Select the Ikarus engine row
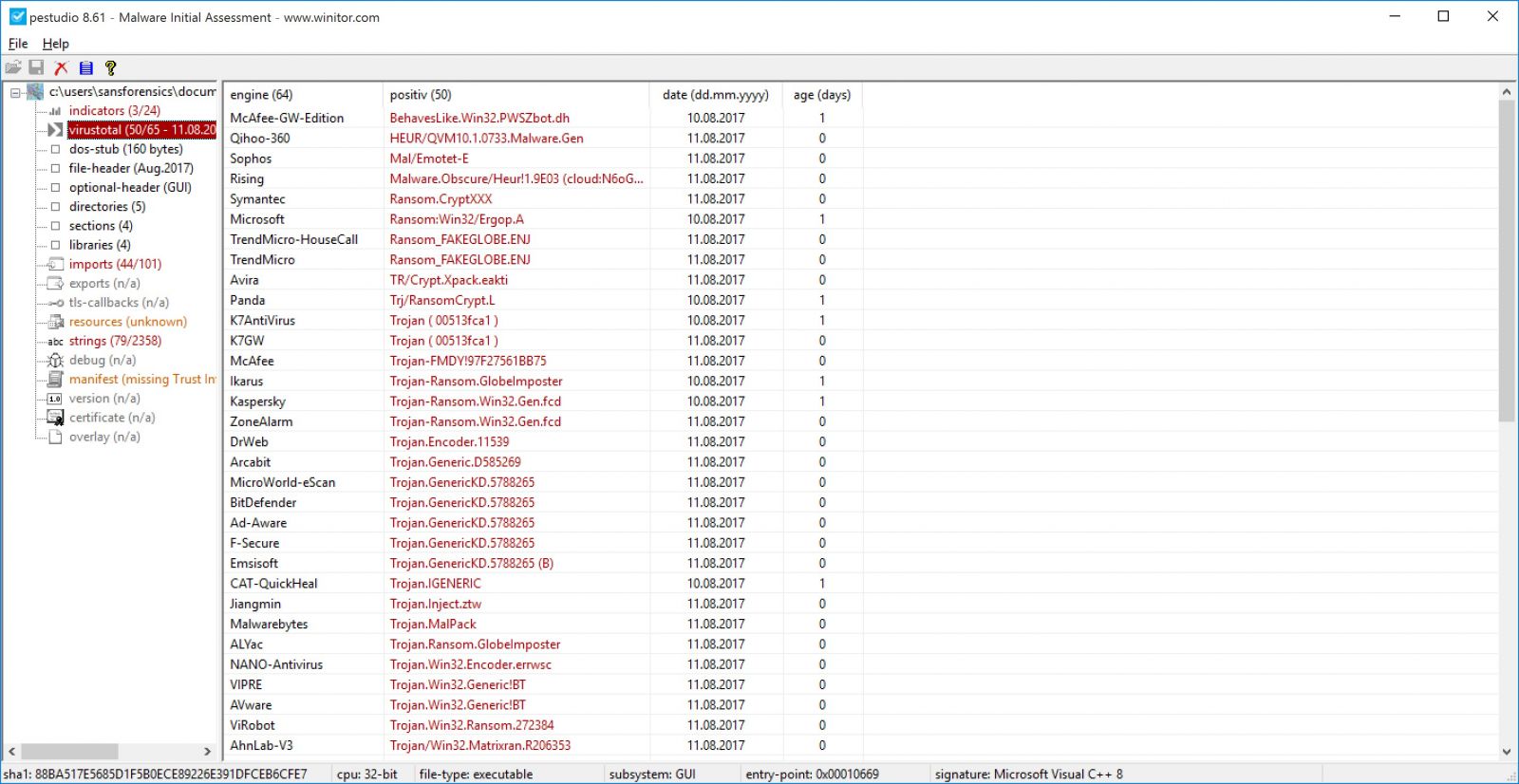The width and height of the screenshot is (1519, 784). [543, 381]
